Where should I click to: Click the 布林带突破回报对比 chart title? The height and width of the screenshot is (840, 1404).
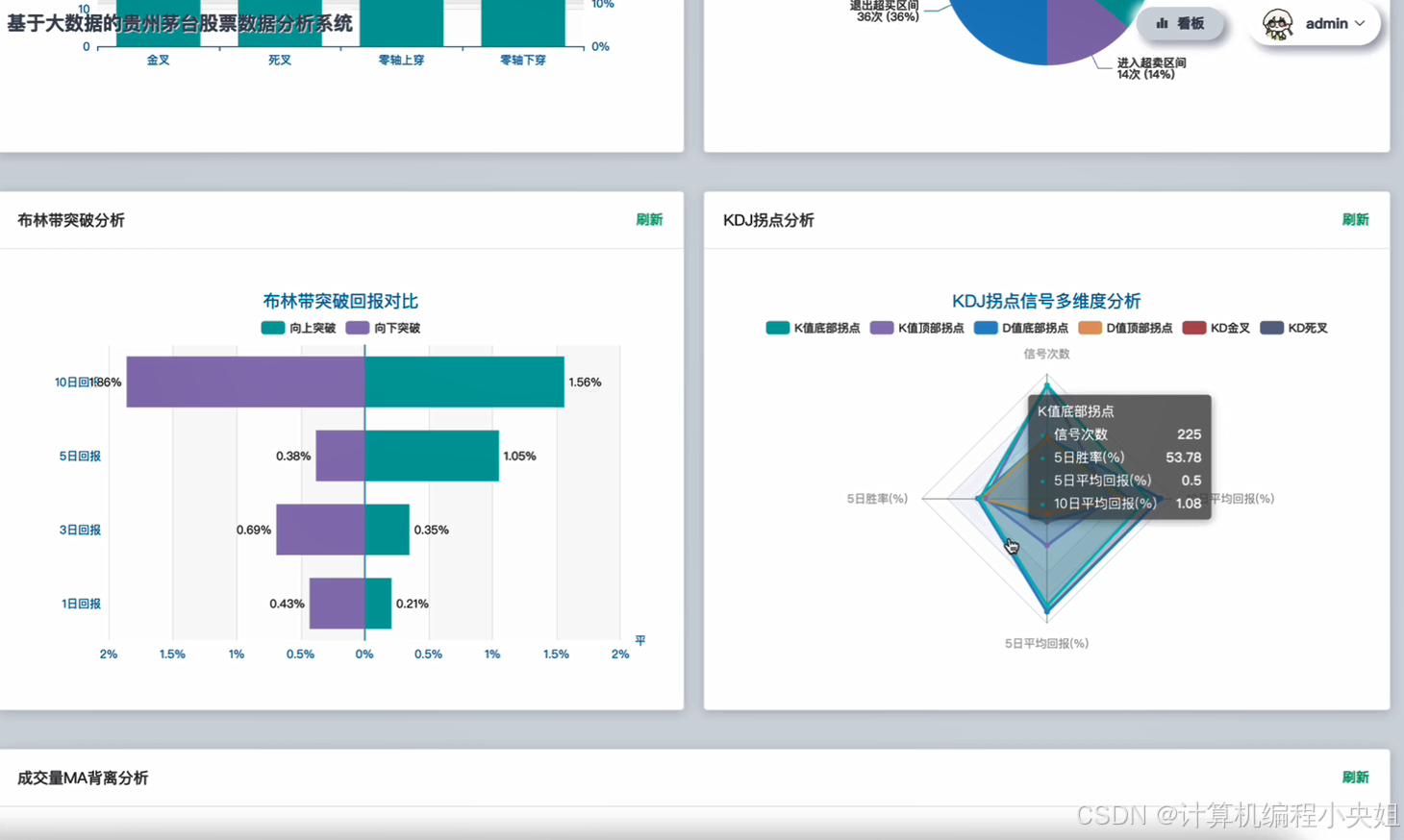tap(340, 301)
